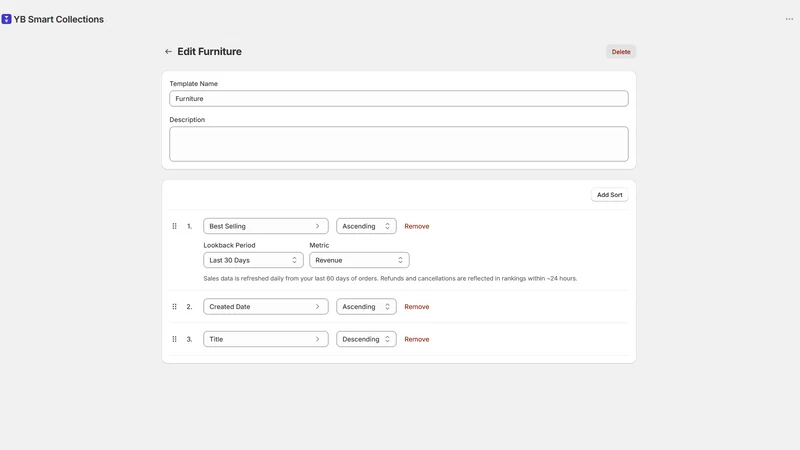800x450 pixels.
Task: Open the three-dot more options menu
Action: [789, 19]
